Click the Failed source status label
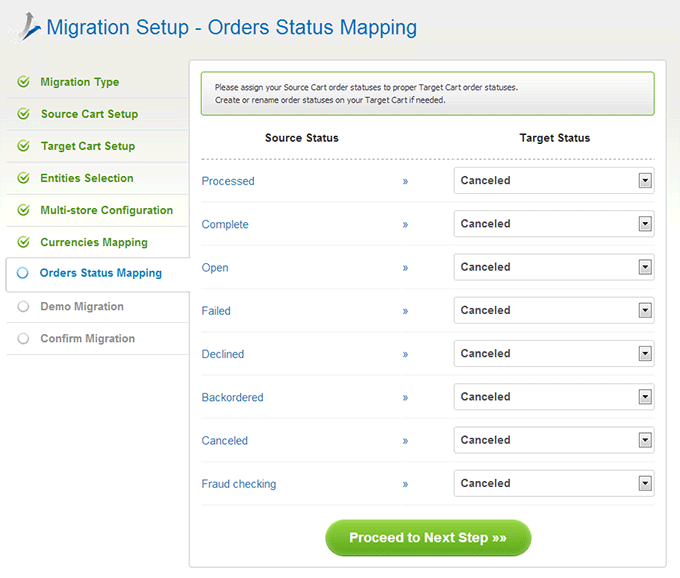 (x=216, y=311)
